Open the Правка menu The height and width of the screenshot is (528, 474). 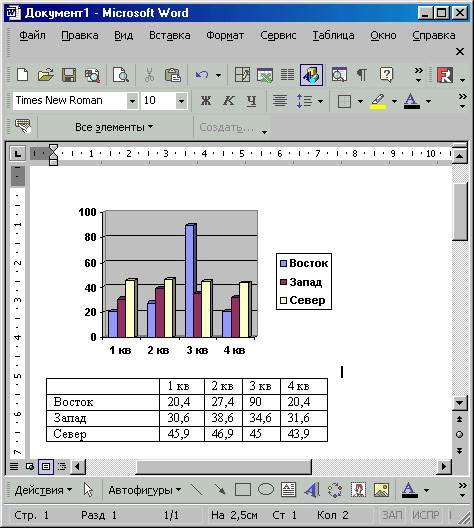coord(80,35)
